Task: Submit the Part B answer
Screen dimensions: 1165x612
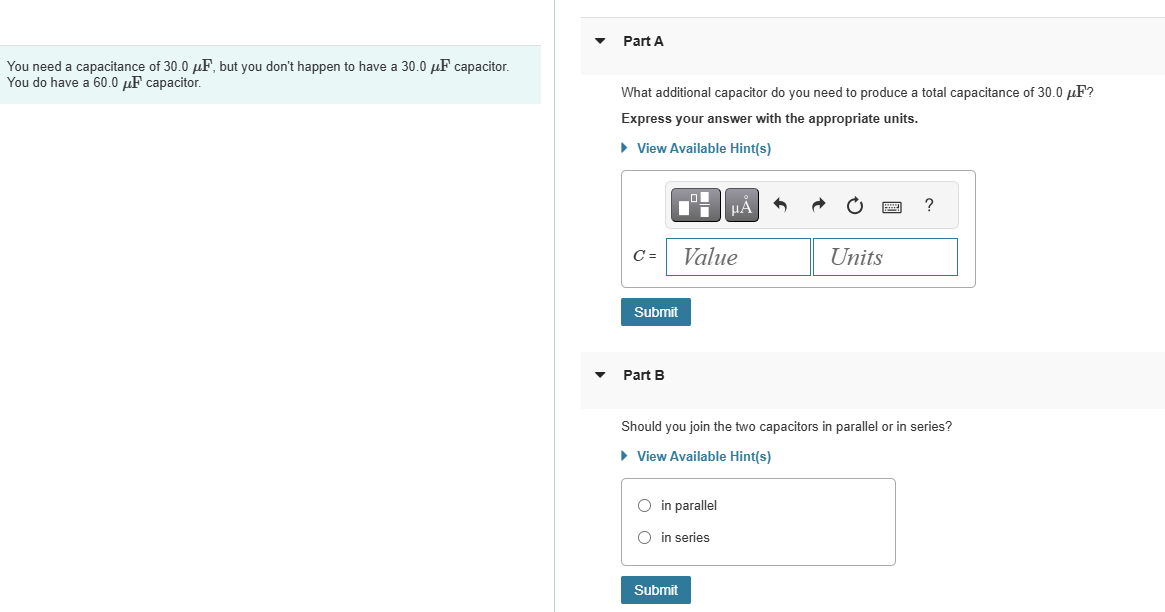Action: coord(656,590)
